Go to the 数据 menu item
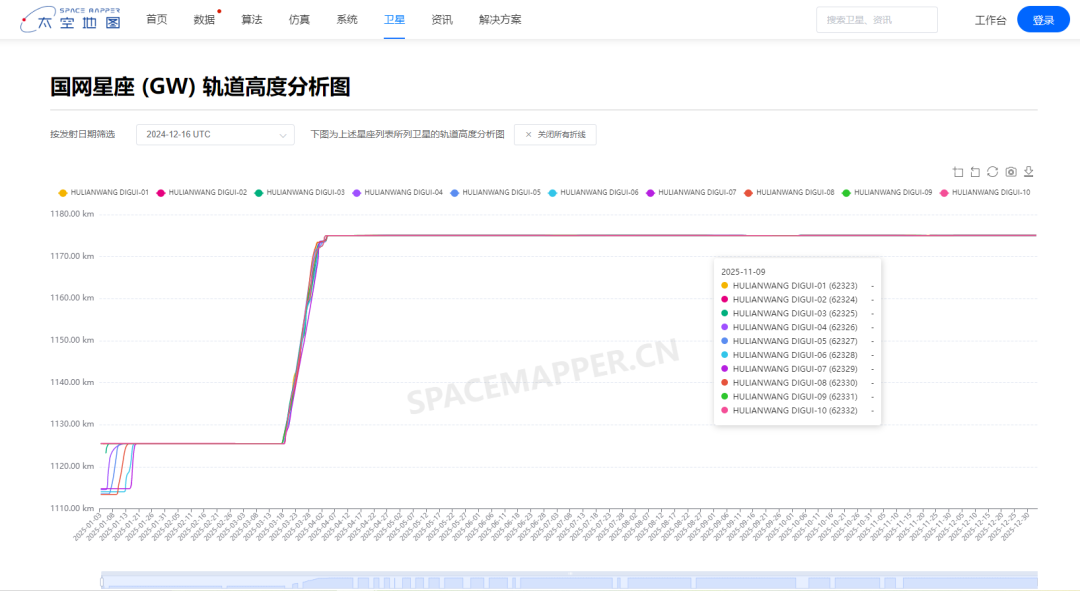Viewport: 1080px width, 591px height. point(204,19)
